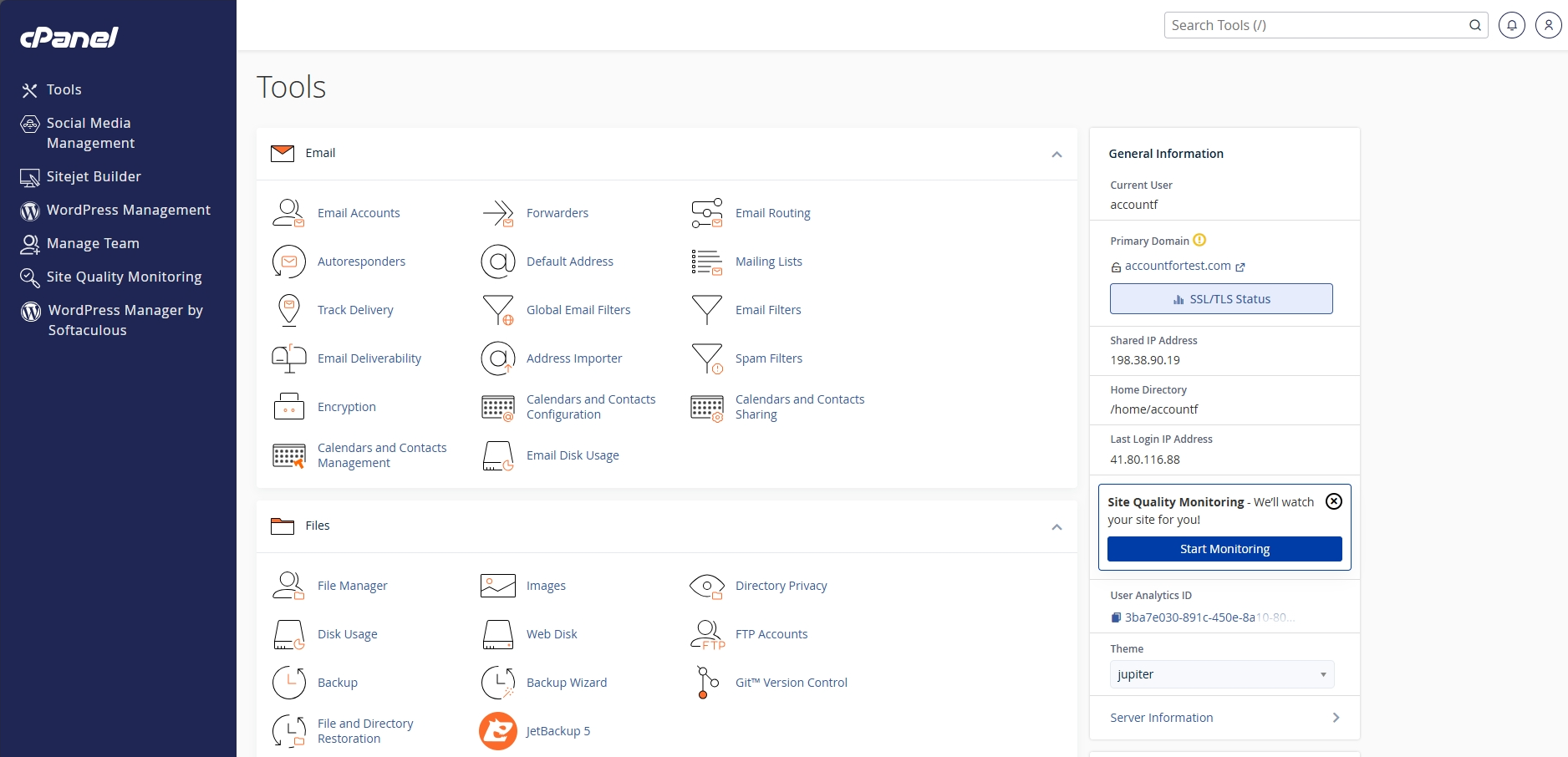Open Calendars and Contacts Management icon

point(288,456)
